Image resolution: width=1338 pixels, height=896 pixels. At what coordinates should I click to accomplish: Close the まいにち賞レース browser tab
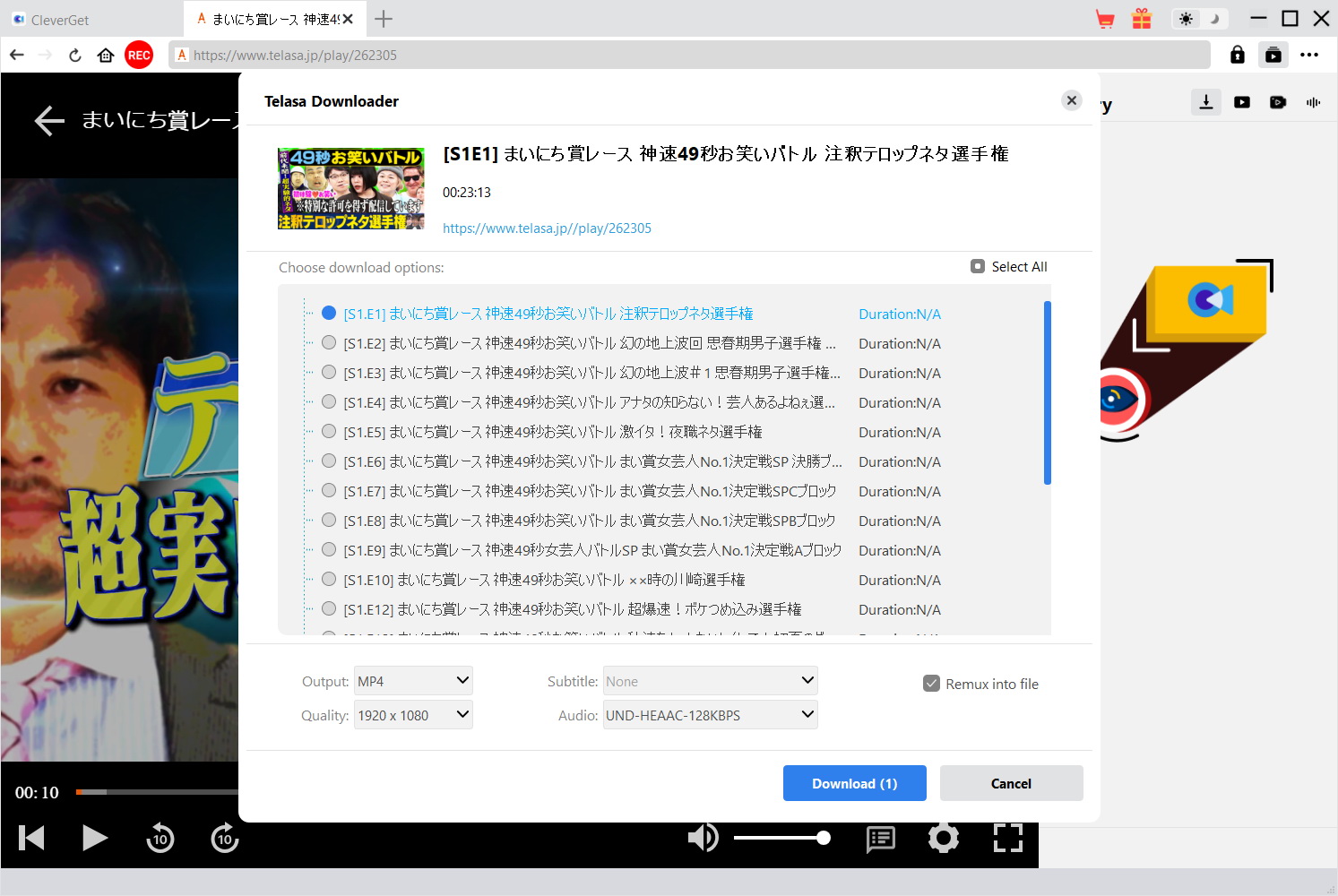348,19
